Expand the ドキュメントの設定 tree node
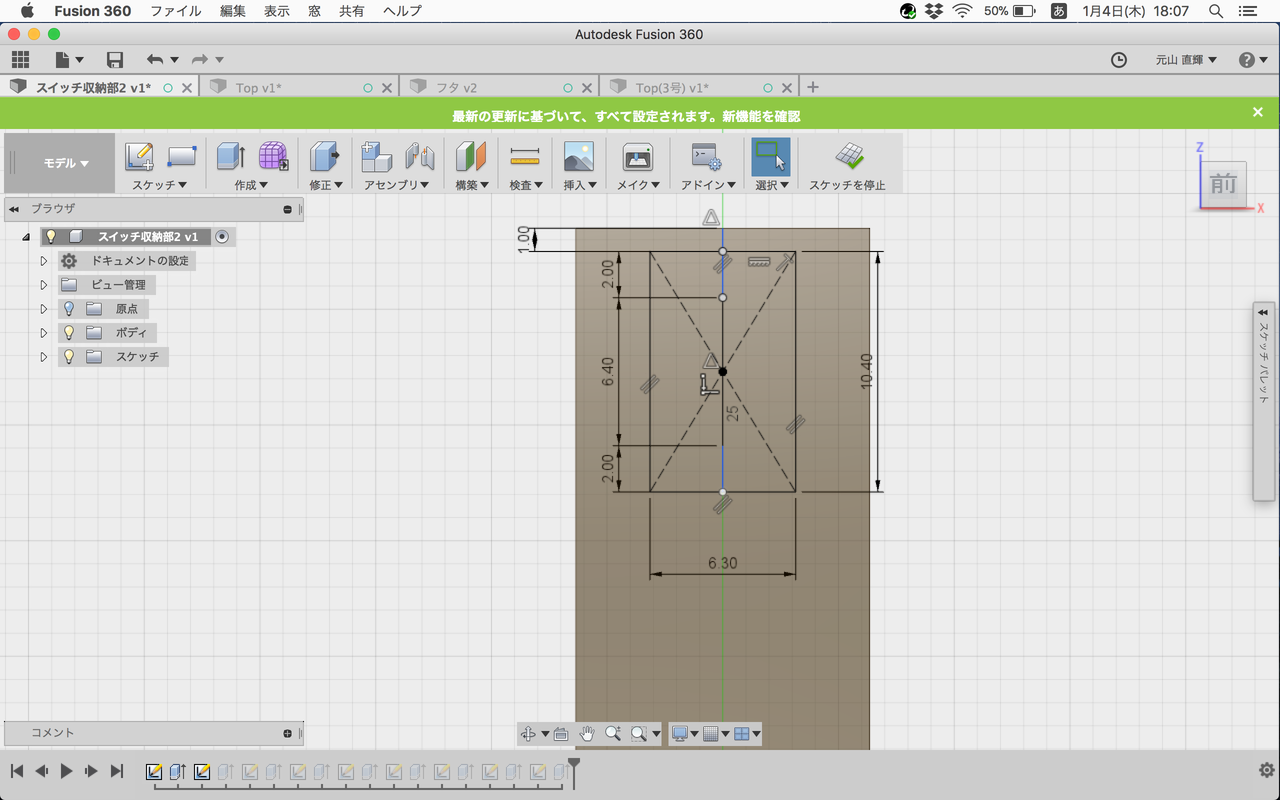This screenshot has width=1280, height=800. [44, 261]
